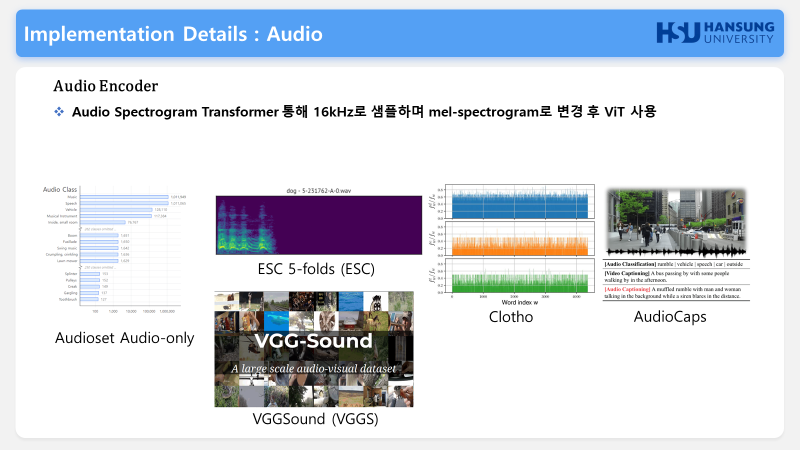Select the orange Clotho histogram plot
The width and height of the screenshot is (800, 450).
[x=520, y=238]
